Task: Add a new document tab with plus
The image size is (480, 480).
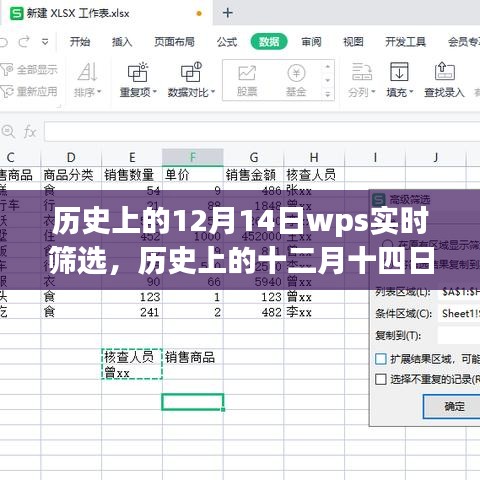Action: click(x=228, y=13)
